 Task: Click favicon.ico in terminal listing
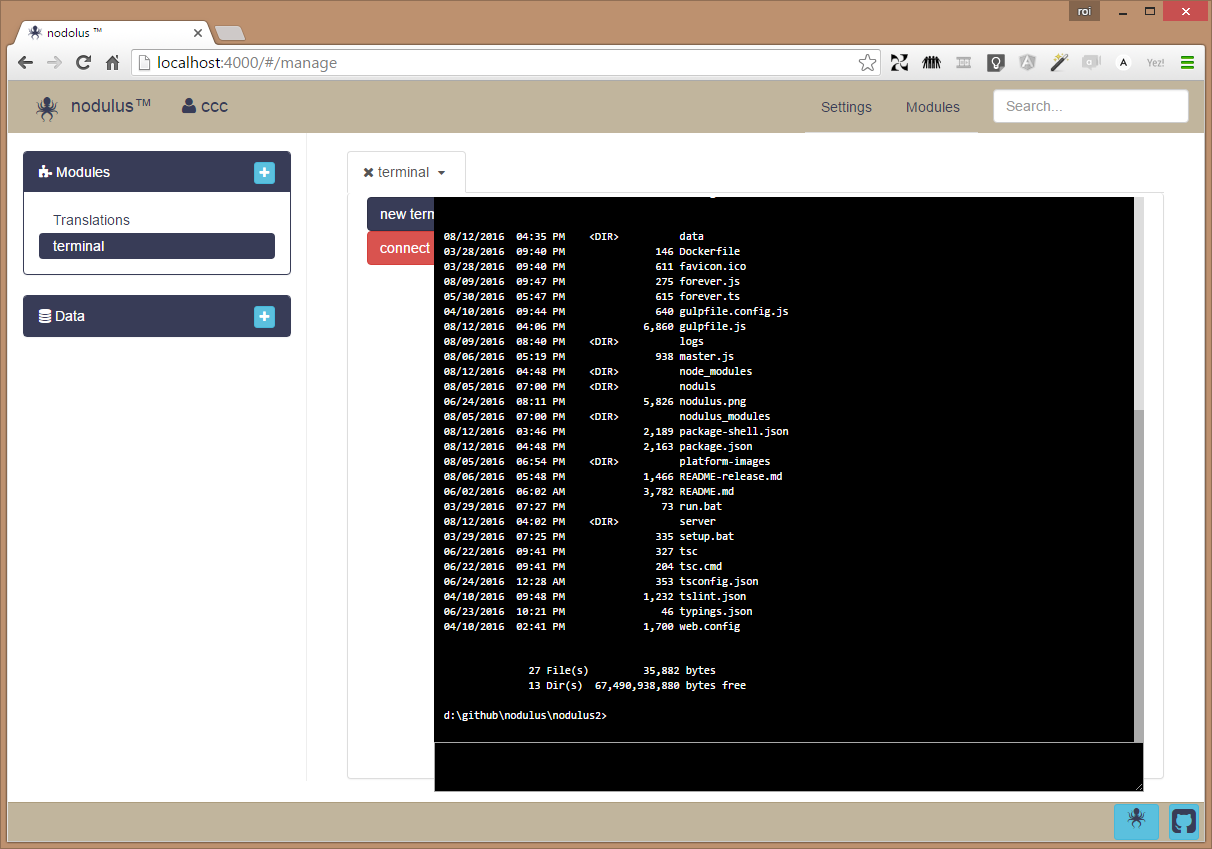tap(712, 267)
